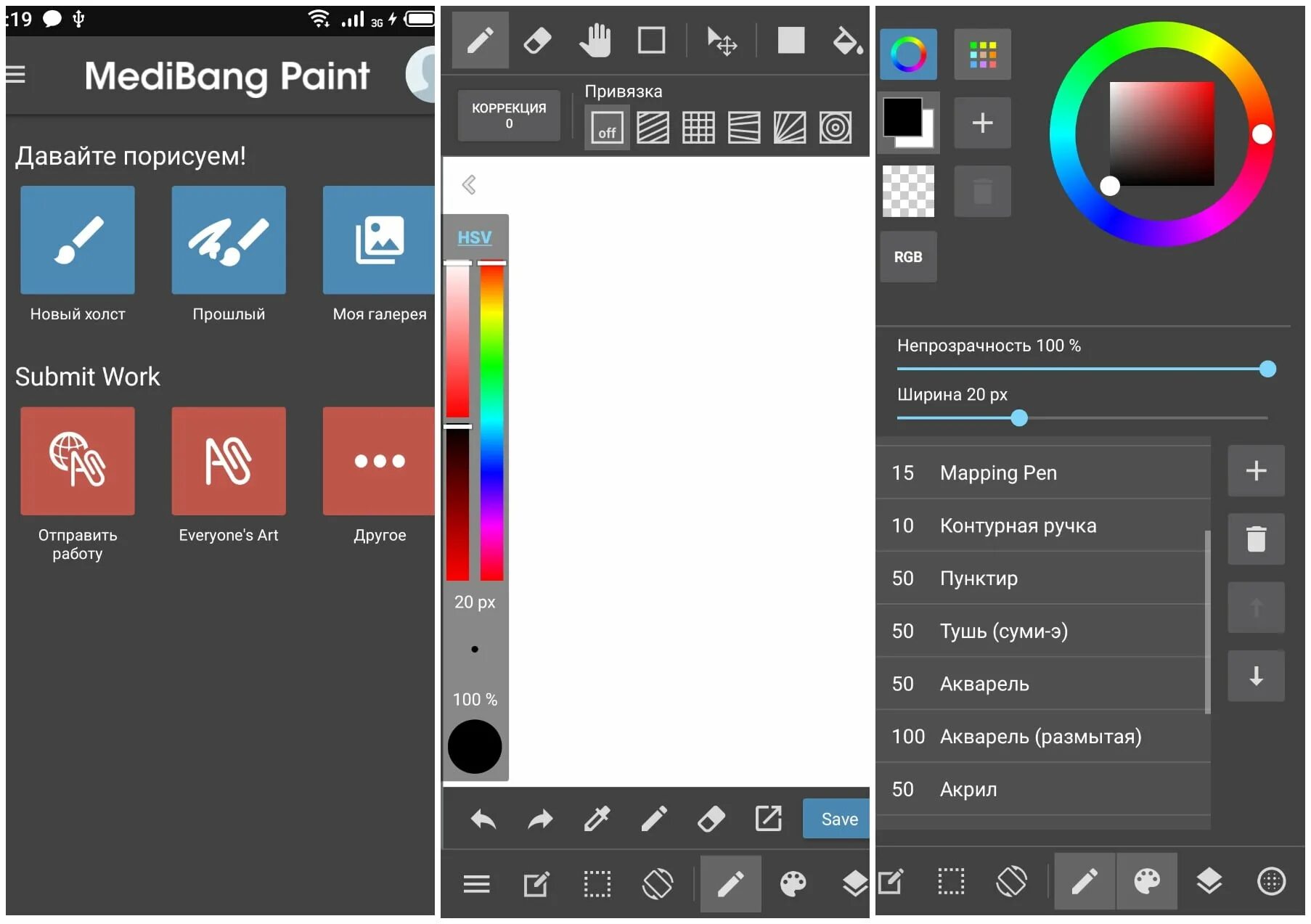Turn snap off with the off toggle
The image size is (1311, 924).
point(607,128)
